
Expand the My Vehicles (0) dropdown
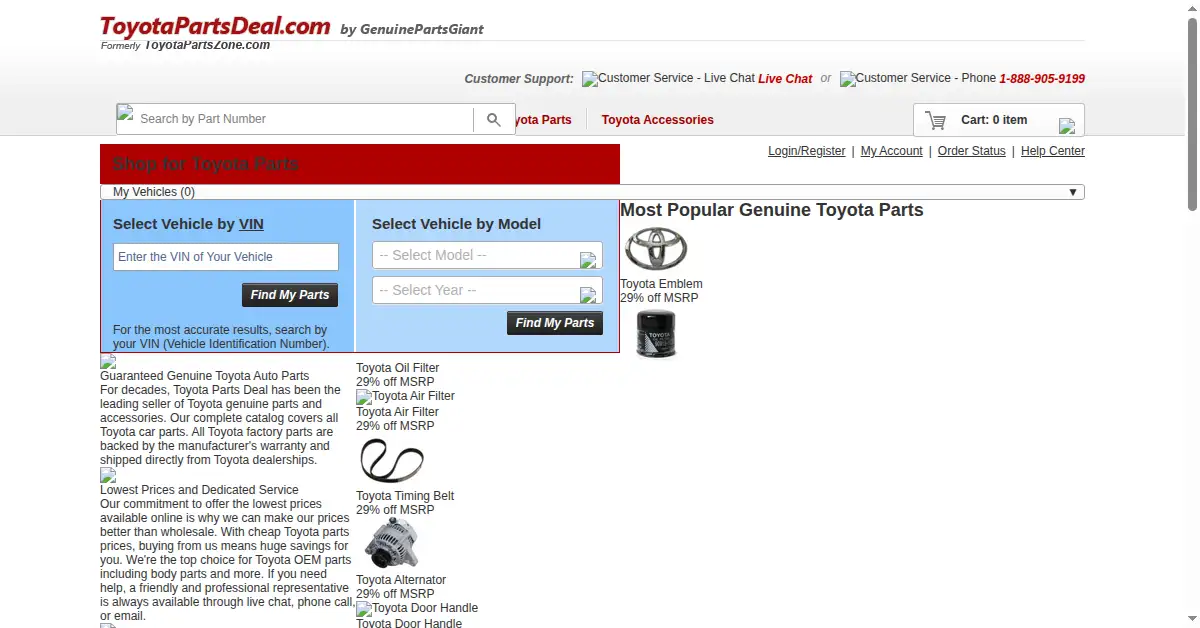[592, 192]
